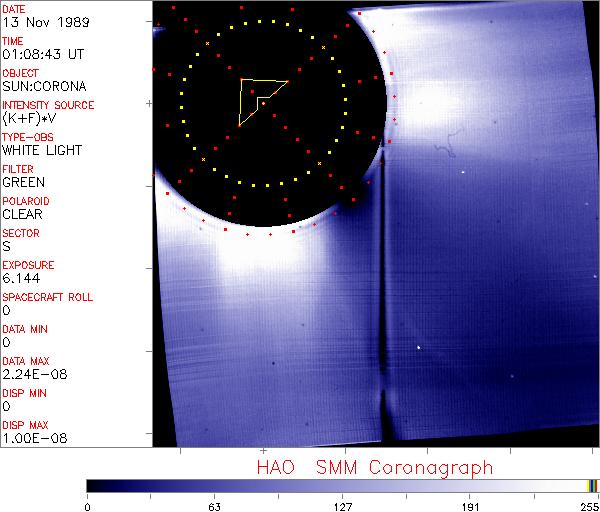
Task: Select the data max value '2.24E-08'
Action: click(35, 374)
